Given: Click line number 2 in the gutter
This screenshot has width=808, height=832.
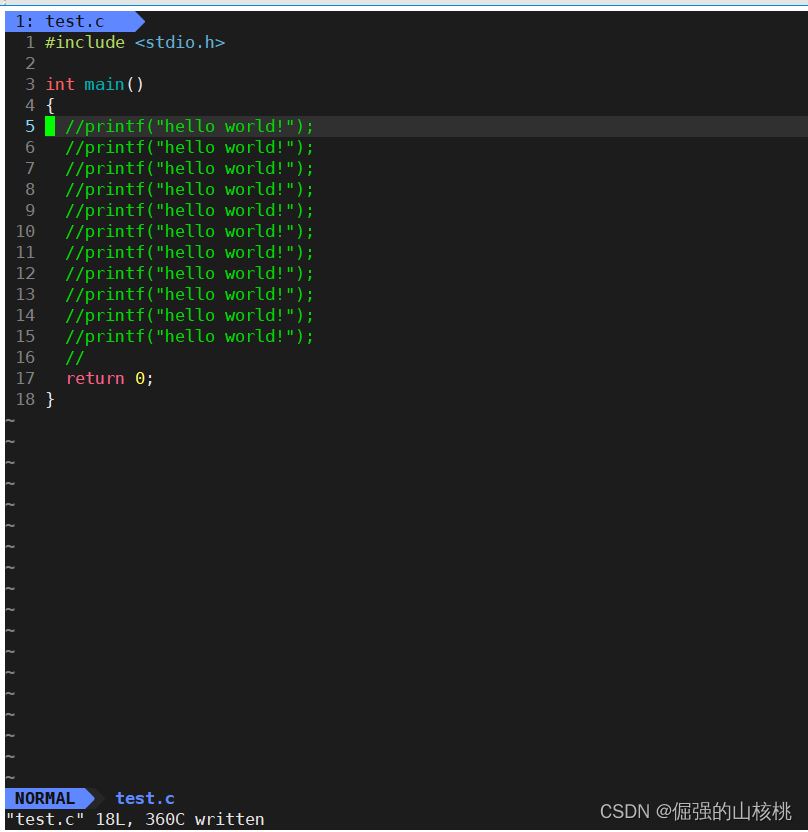Looking at the screenshot, I should (30, 64).
